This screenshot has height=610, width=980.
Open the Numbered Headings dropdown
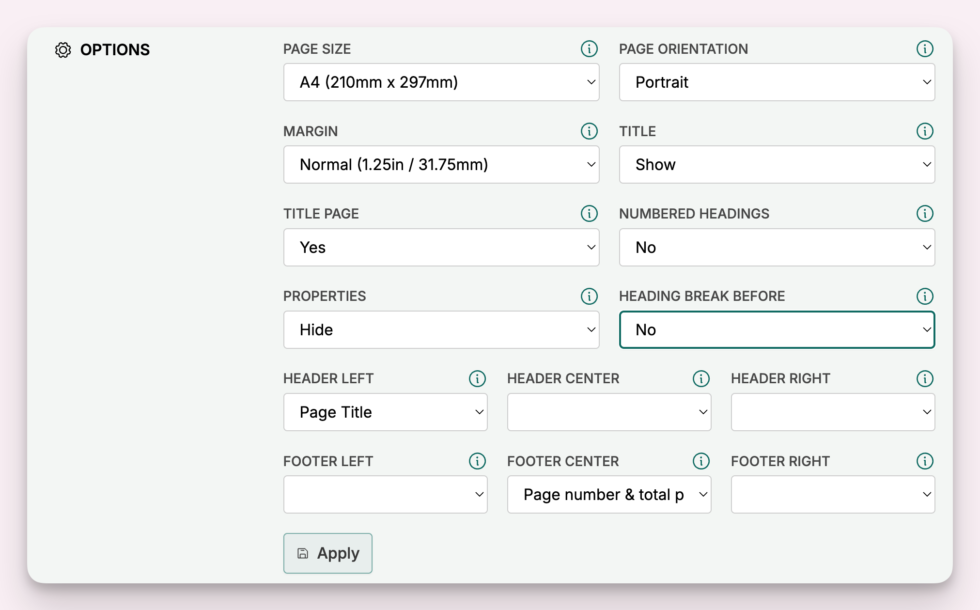[777, 247]
